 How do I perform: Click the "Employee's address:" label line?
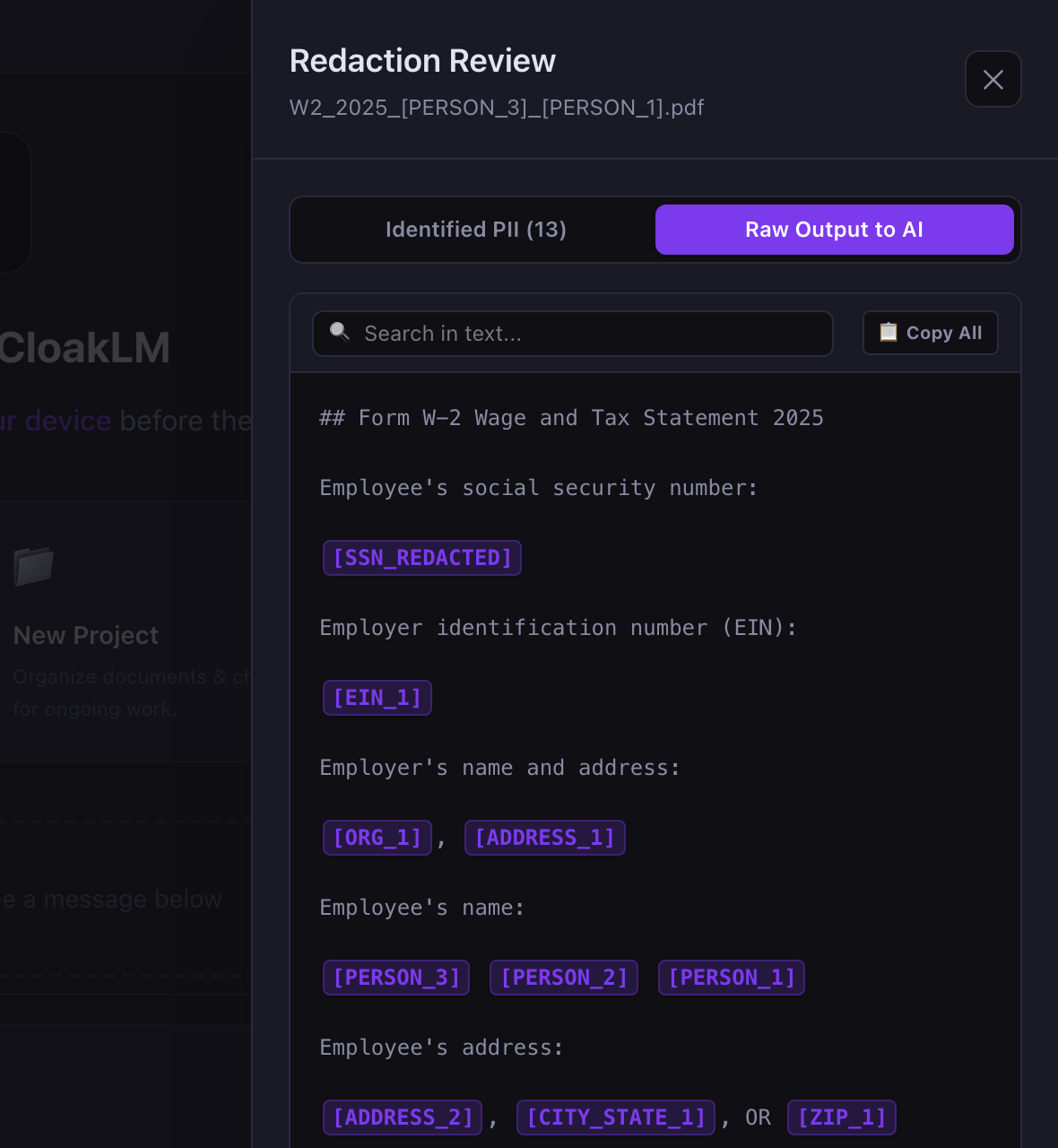tap(442, 1048)
